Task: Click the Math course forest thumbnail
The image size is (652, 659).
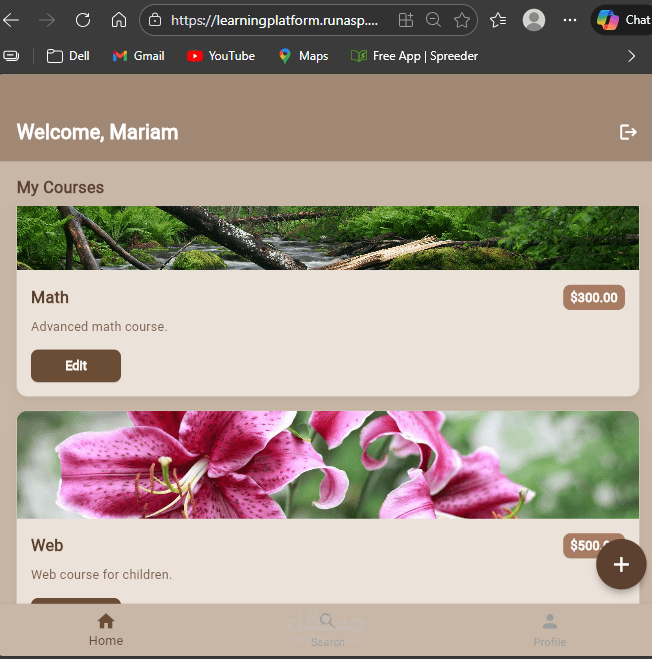Action: tap(327, 238)
